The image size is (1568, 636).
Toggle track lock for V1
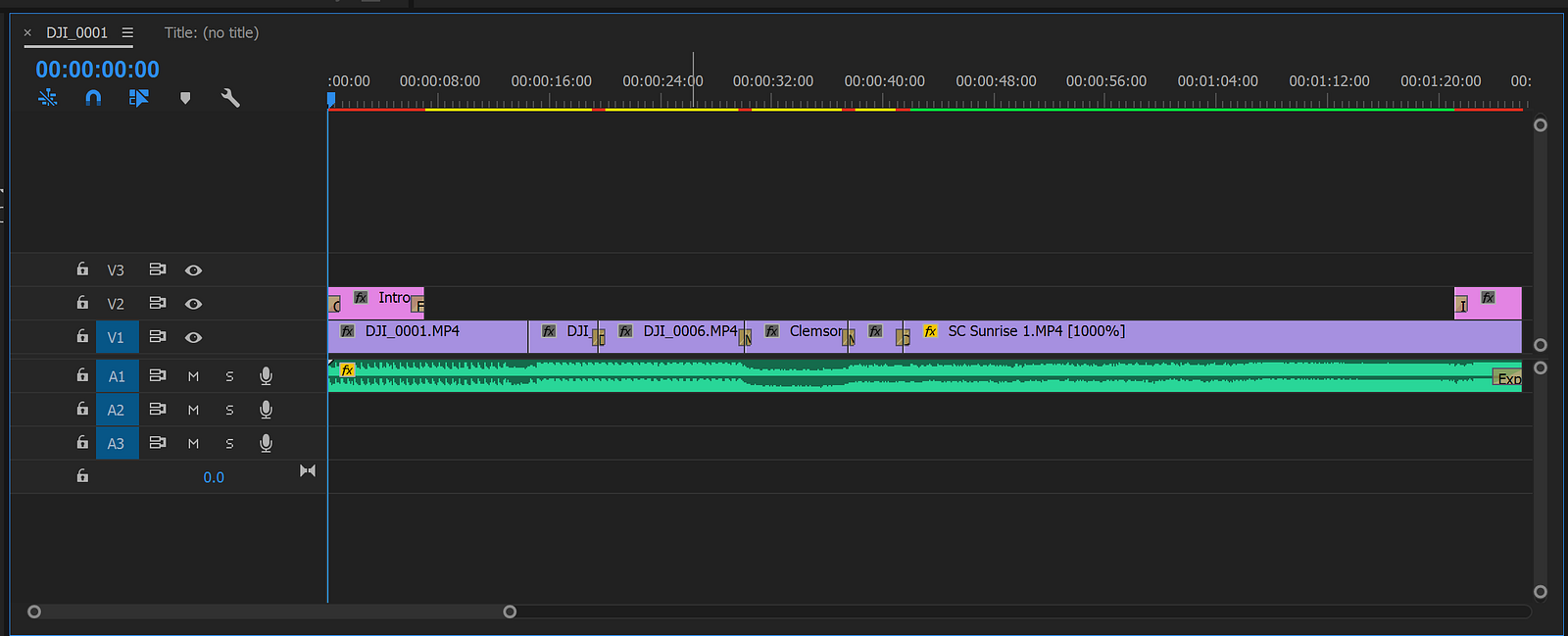pyautogui.click(x=82, y=336)
